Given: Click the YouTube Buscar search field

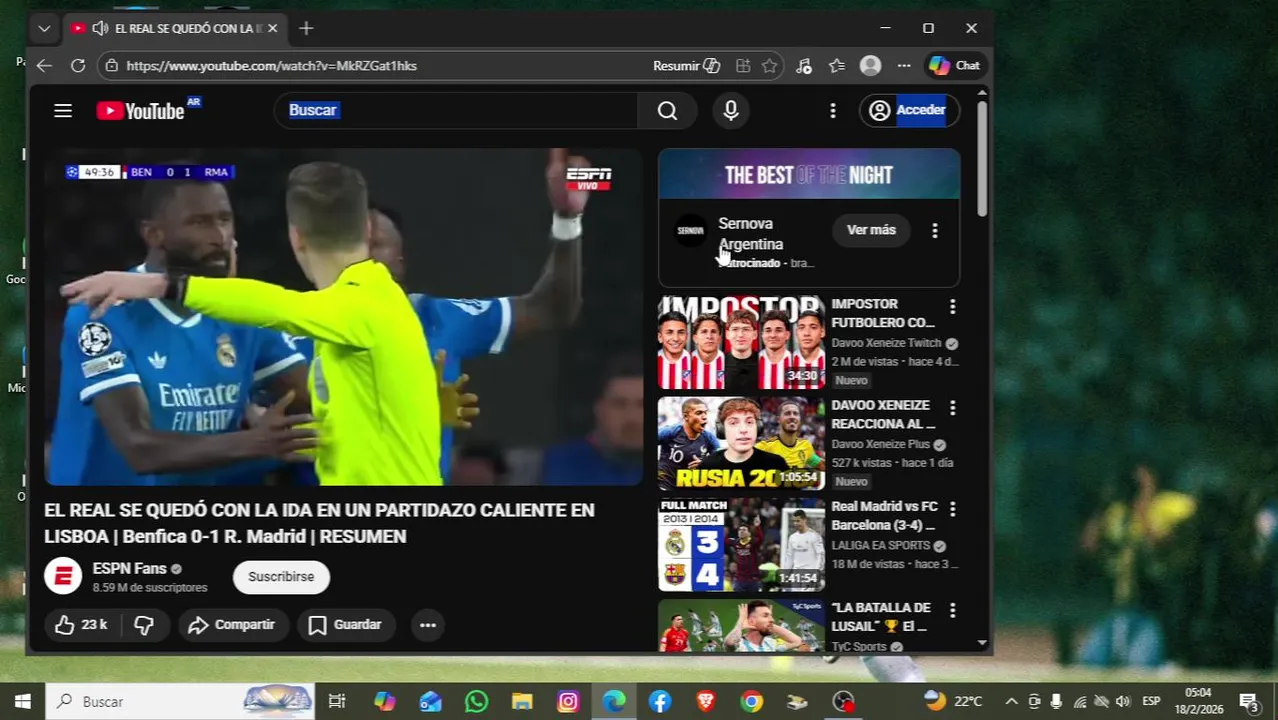Looking at the screenshot, I should (455, 111).
